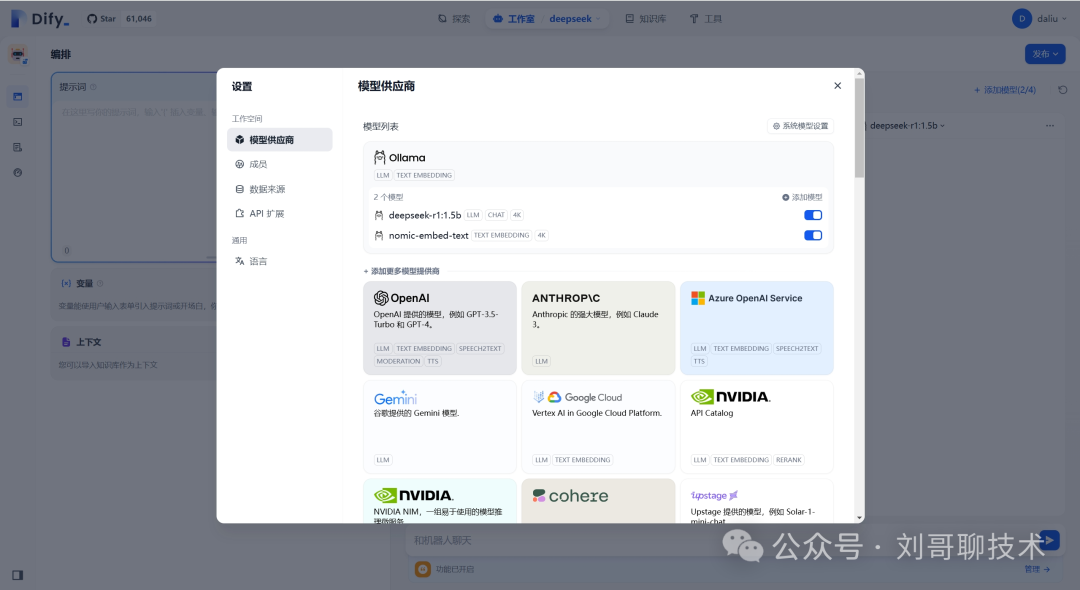Select 模型供应商 in settings menu
1080x590 pixels.
280,140
